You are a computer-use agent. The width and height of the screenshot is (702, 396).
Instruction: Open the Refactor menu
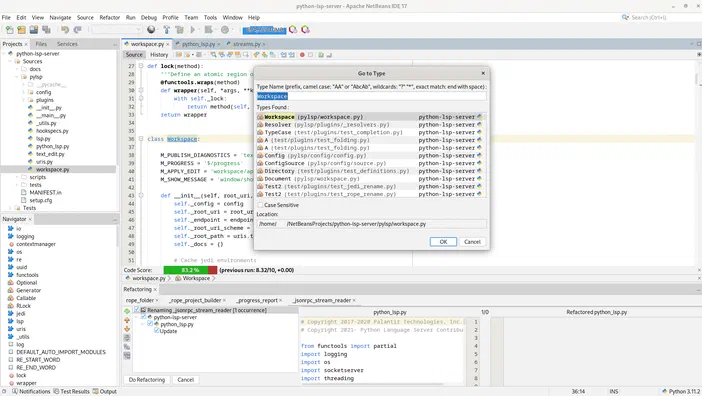[110, 17]
